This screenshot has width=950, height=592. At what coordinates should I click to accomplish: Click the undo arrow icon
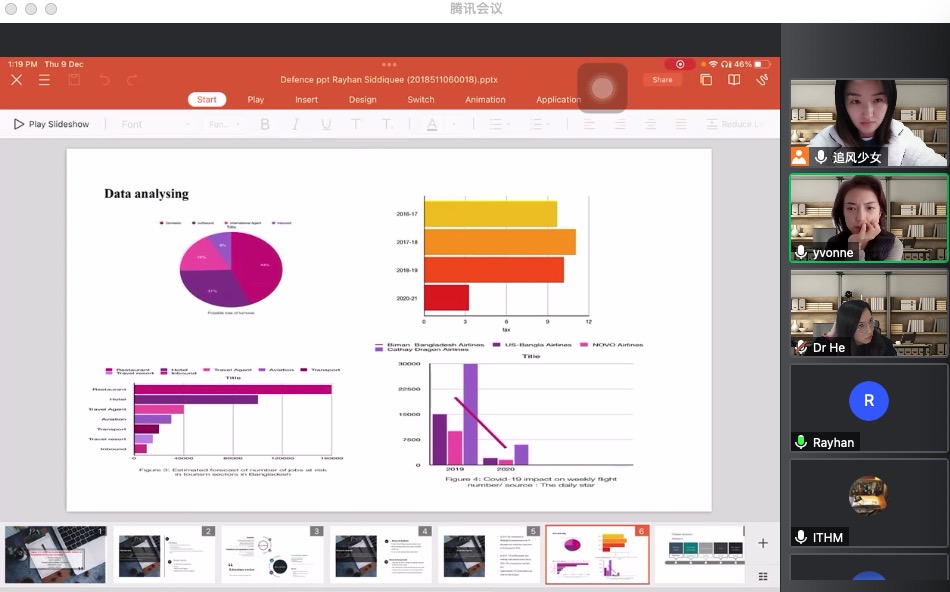tap(104, 80)
